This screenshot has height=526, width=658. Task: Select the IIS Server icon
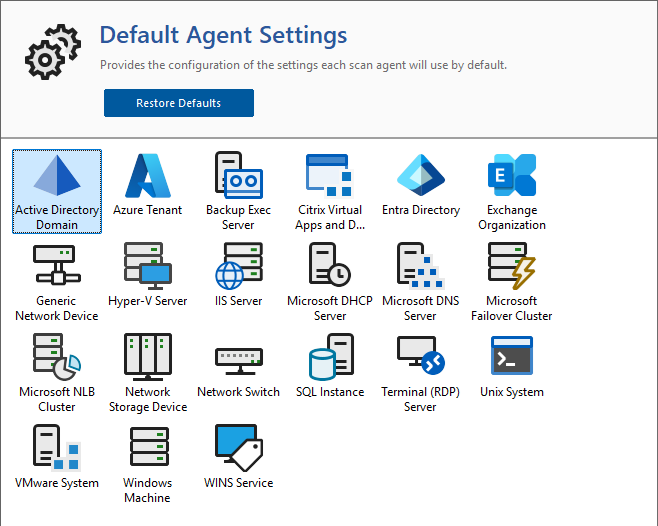pos(238,268)
